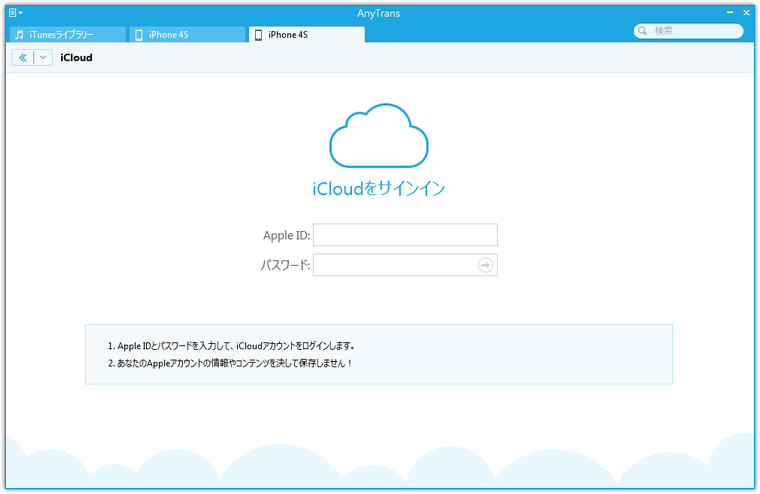This screenshot has height=494, width=760.
Task: Click the iCloudをサインイン heading
Action: coord(379,189)
